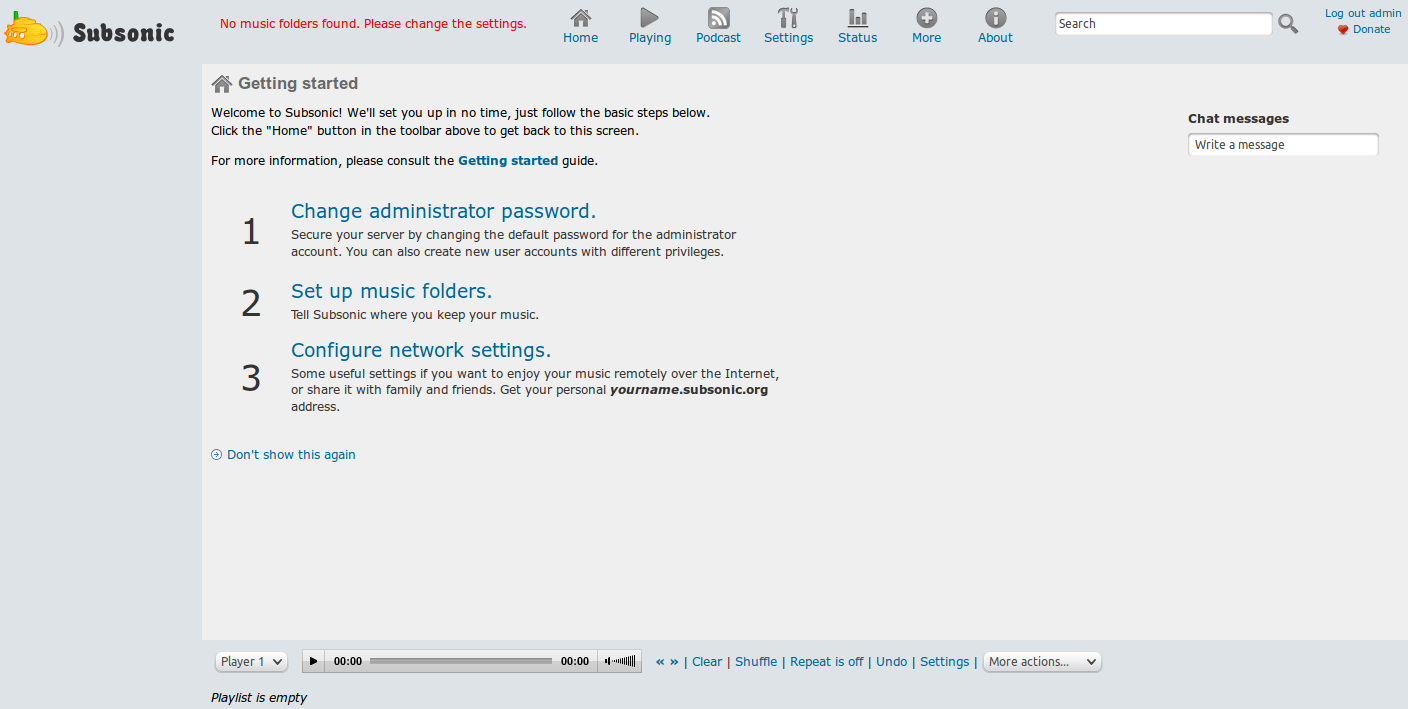Click the About label in toolbar
Image resolution: width=1408 pixels, height=709 pixels.
[995, 38]
